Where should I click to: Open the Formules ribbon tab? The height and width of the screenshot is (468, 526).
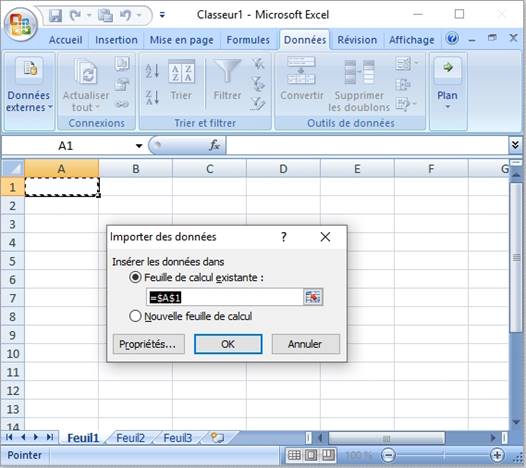coord(248,40)
